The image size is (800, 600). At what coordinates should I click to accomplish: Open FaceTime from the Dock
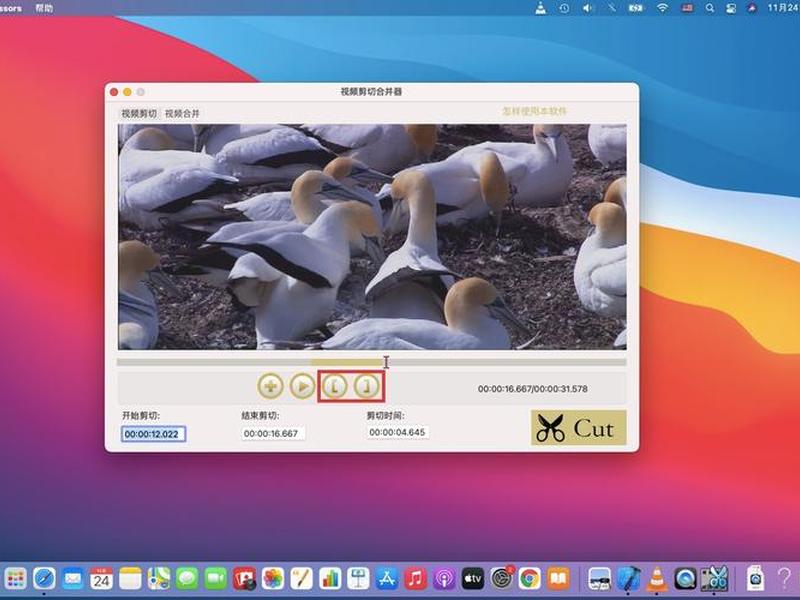point(216,579)
